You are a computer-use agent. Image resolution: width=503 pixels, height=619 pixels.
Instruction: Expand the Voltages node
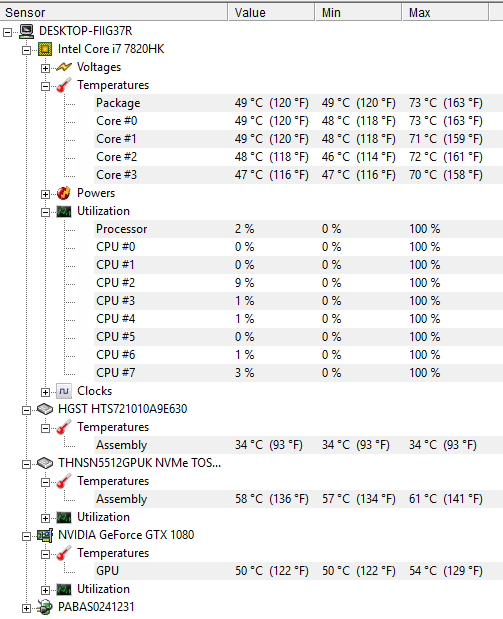point(45,68)
